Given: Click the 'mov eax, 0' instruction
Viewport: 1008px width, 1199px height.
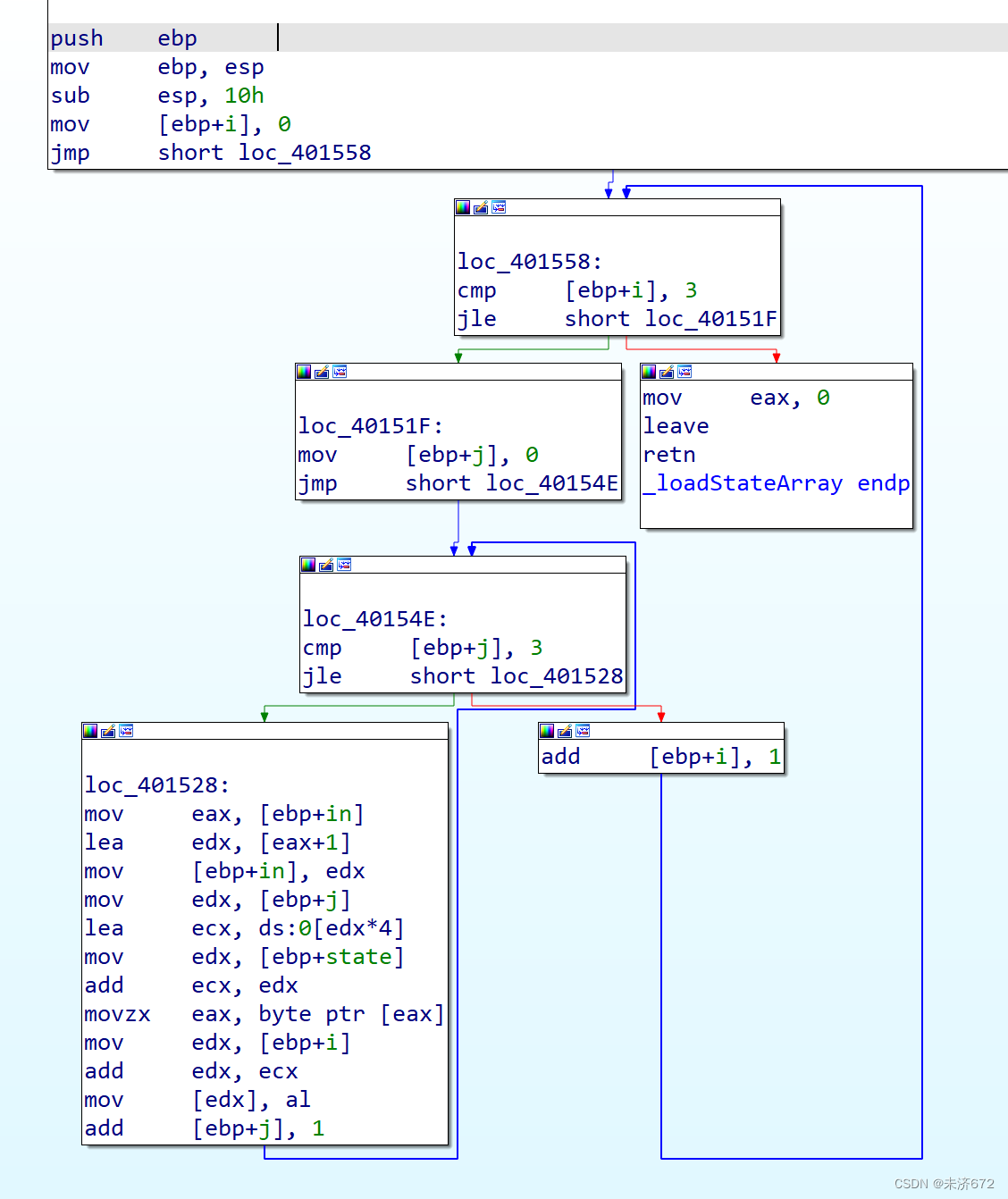Looking at the screenshot, I should point(736,398).
